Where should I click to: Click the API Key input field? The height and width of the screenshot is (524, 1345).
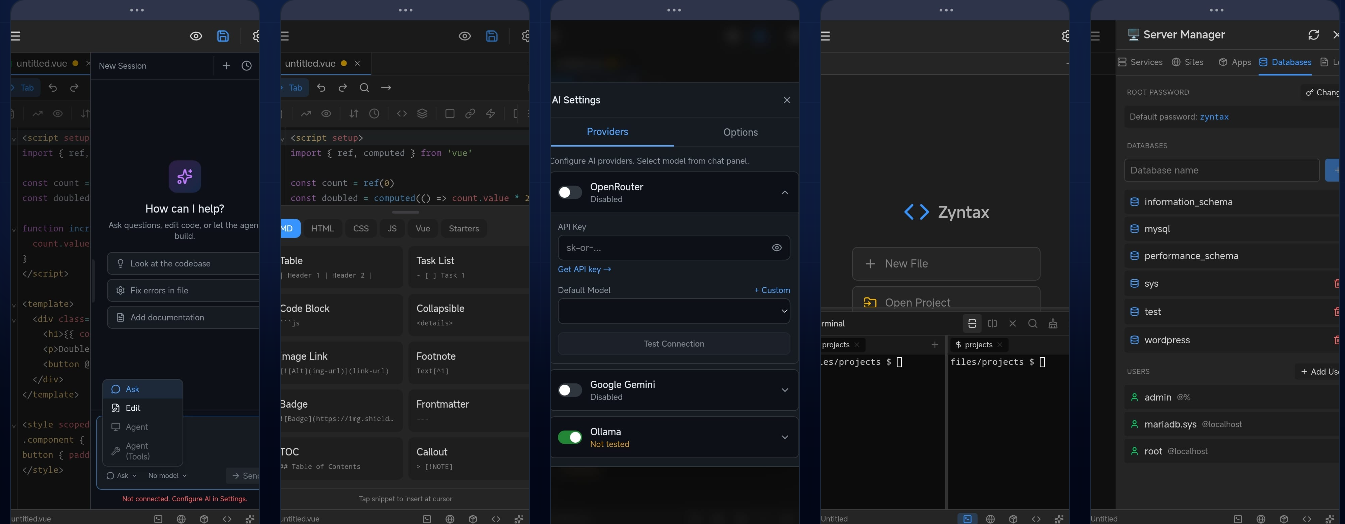coord(674,247)
